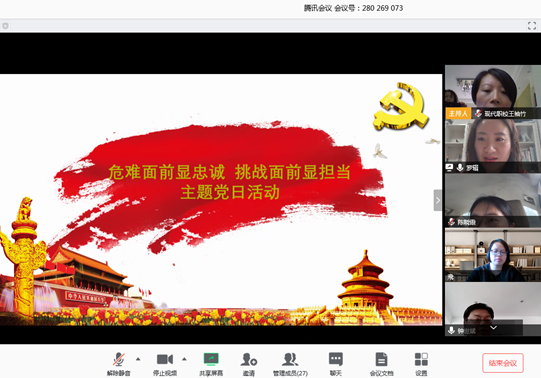Select 罗娟 participant video thumbnail

click(493, 146)
